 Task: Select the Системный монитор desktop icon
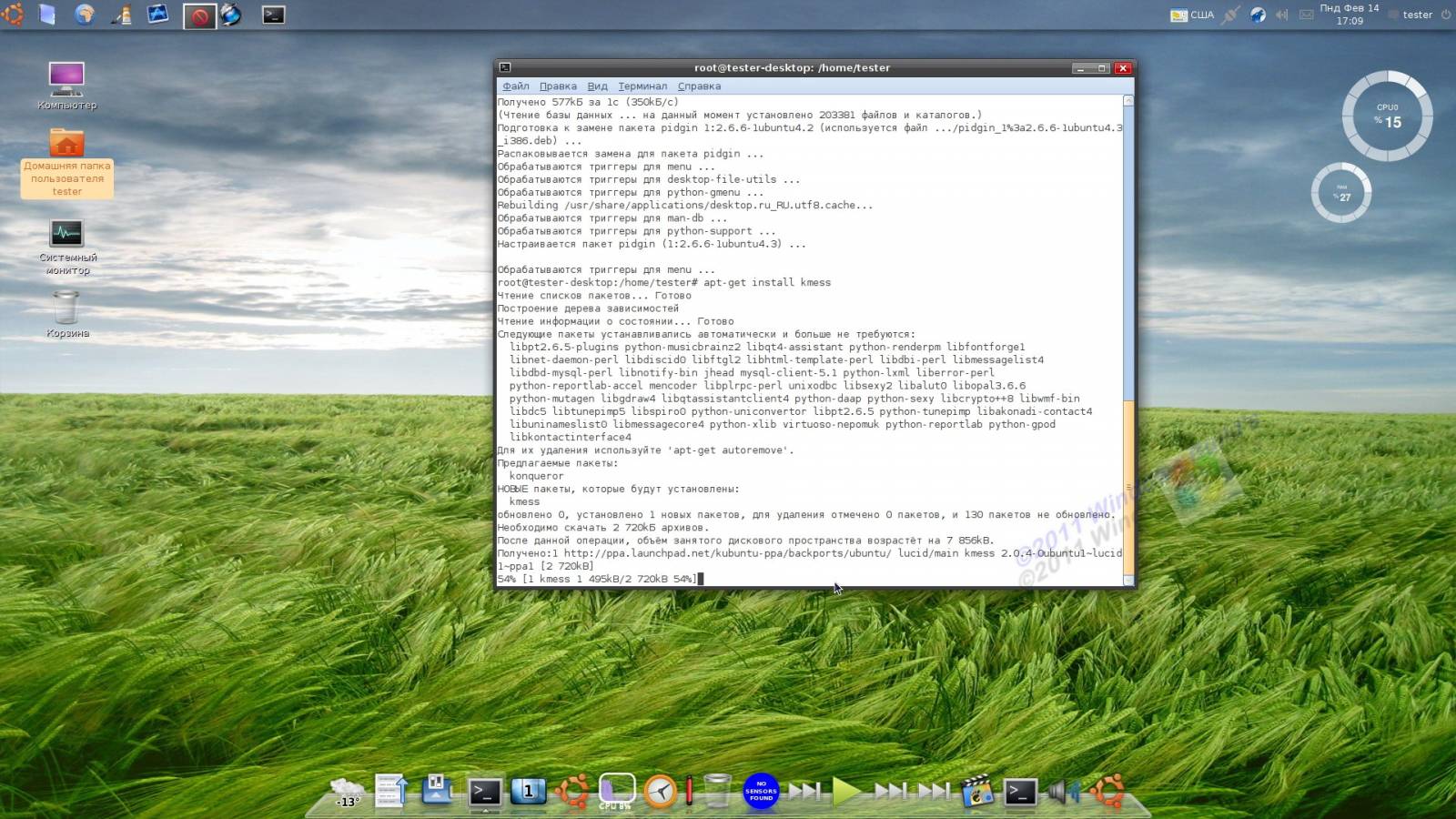(67, 247)
